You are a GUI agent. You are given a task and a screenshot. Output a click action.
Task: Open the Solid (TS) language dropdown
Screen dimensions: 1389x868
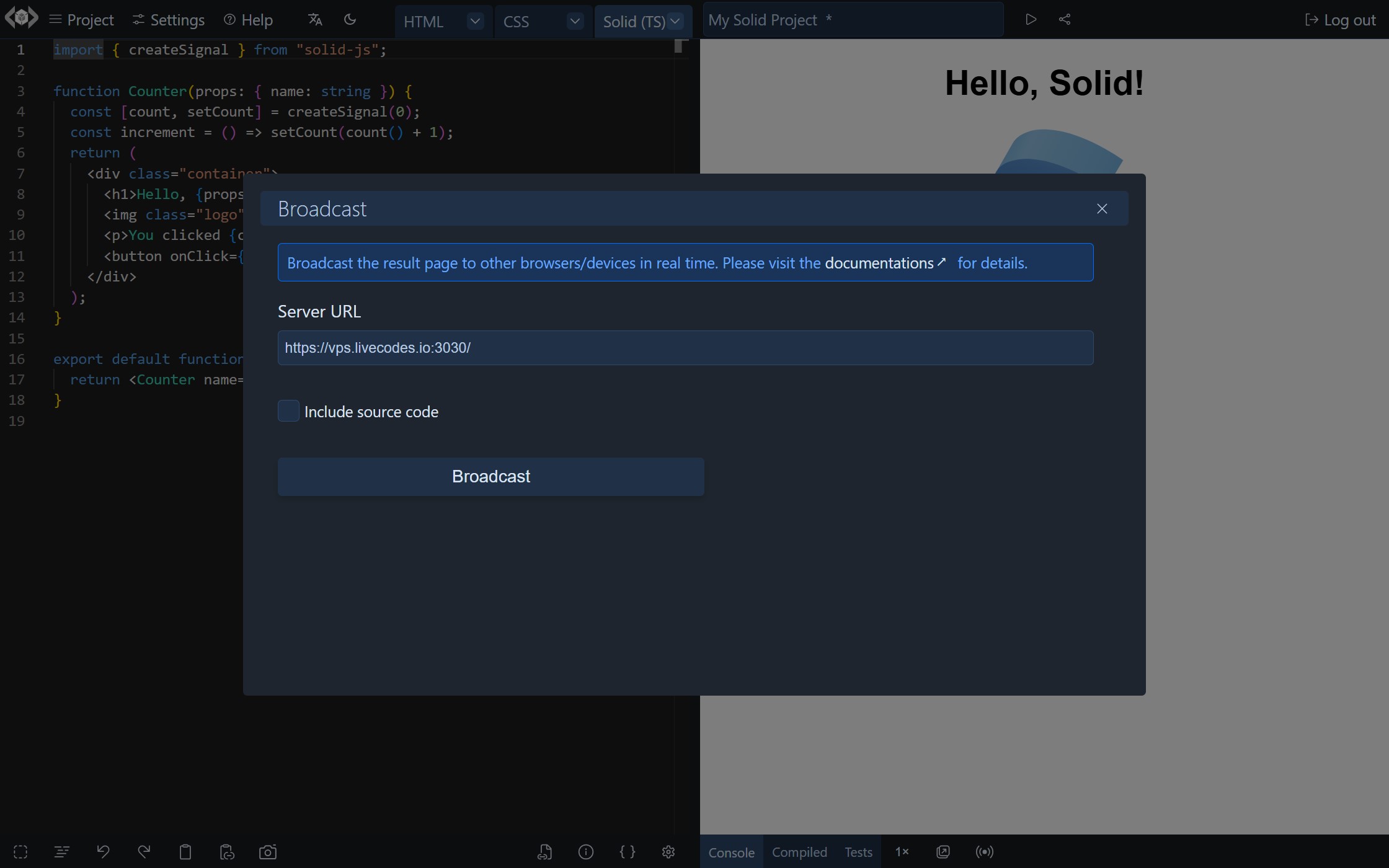(x=675, y=20)
